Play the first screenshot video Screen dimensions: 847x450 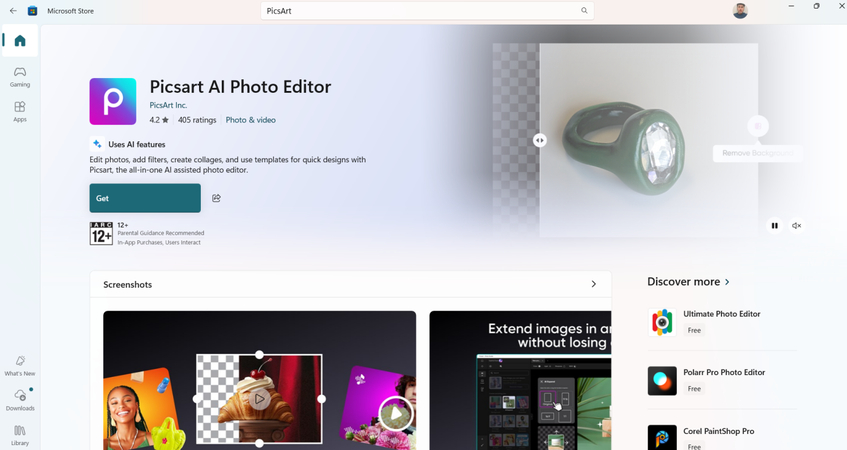point(259,398)
